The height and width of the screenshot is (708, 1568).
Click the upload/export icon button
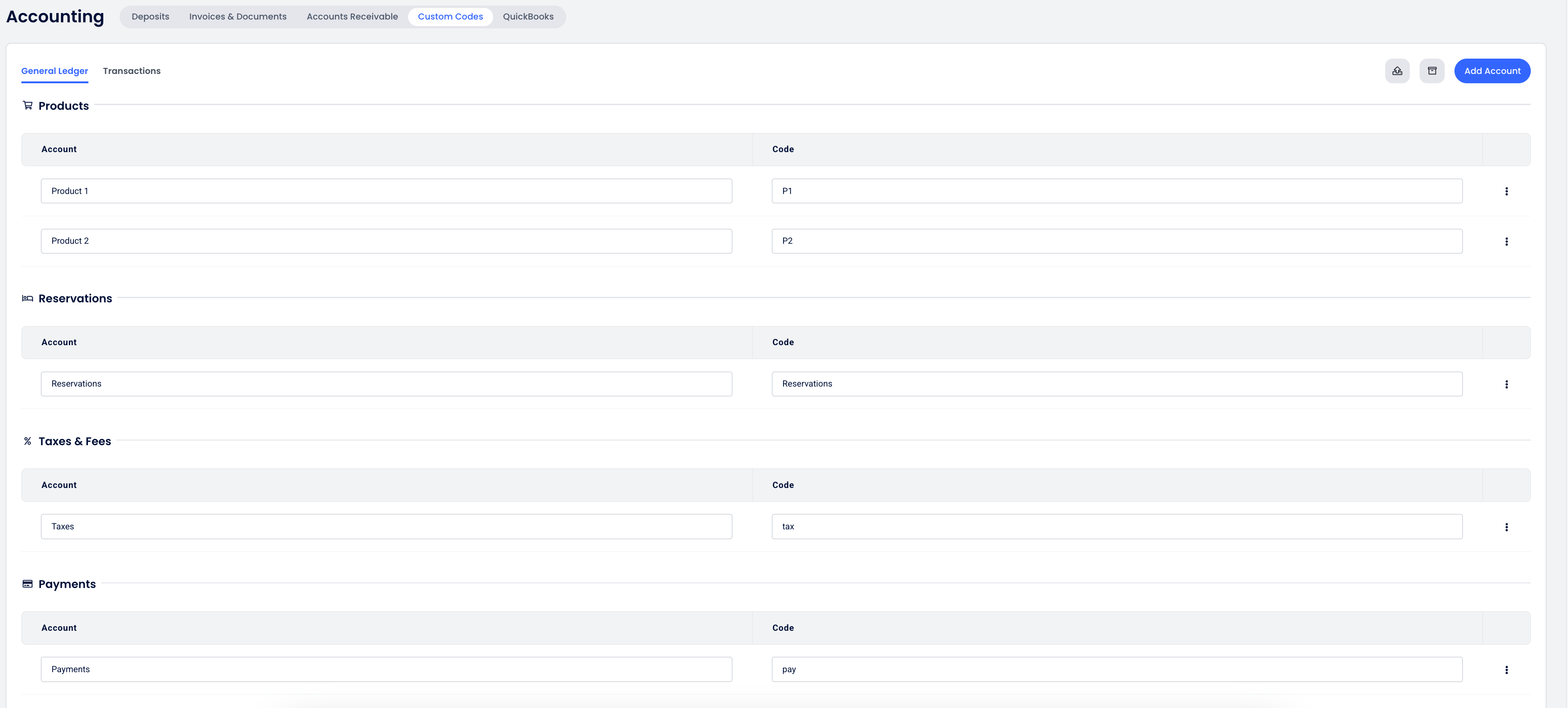(1397, 71)
